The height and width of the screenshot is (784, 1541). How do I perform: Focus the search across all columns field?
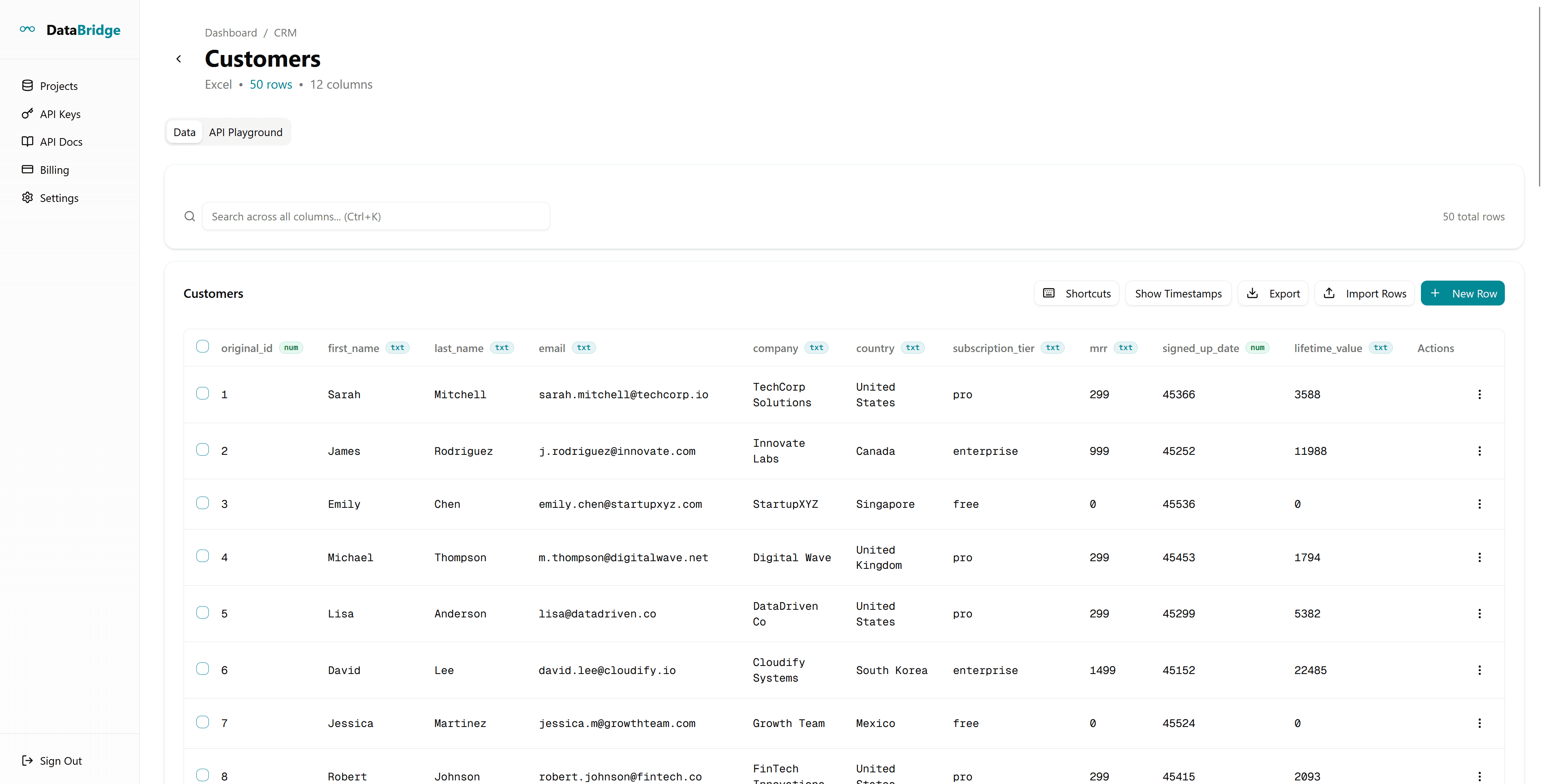pos(376,216)
